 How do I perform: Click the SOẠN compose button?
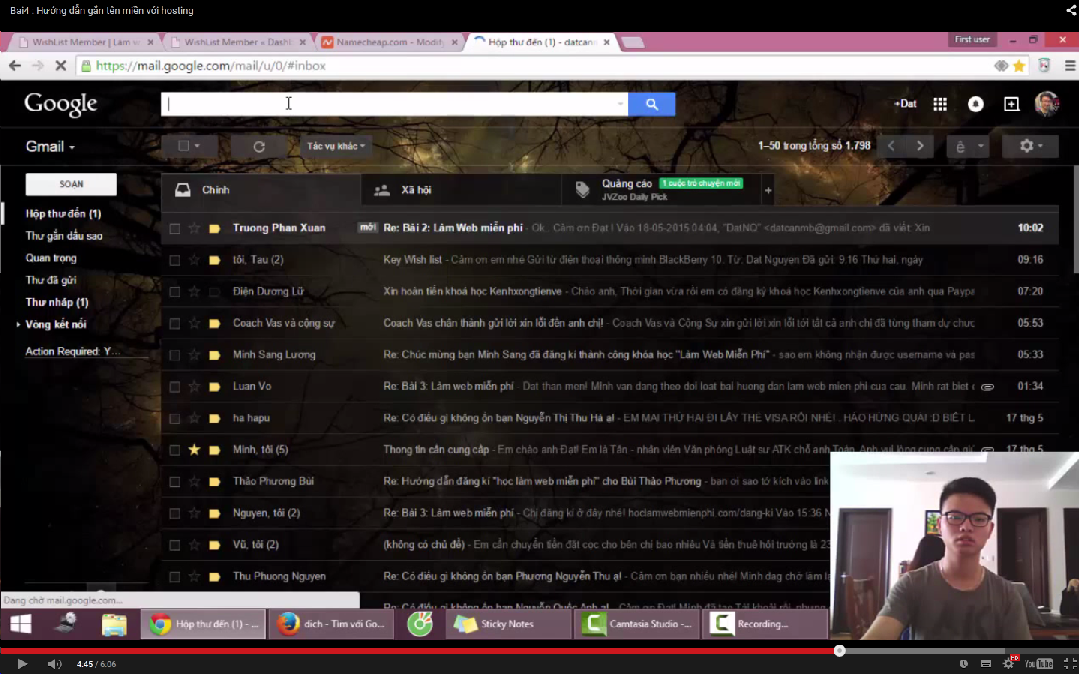point(71,184)
